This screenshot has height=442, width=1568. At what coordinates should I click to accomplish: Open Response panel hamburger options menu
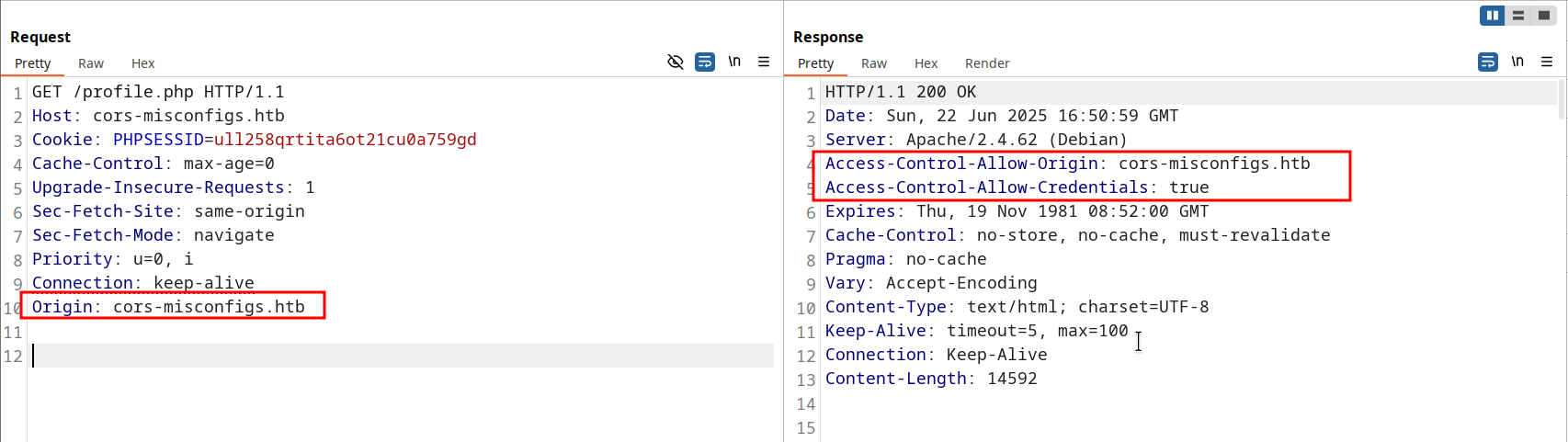pyautogui.click(x=1547, y=62)
